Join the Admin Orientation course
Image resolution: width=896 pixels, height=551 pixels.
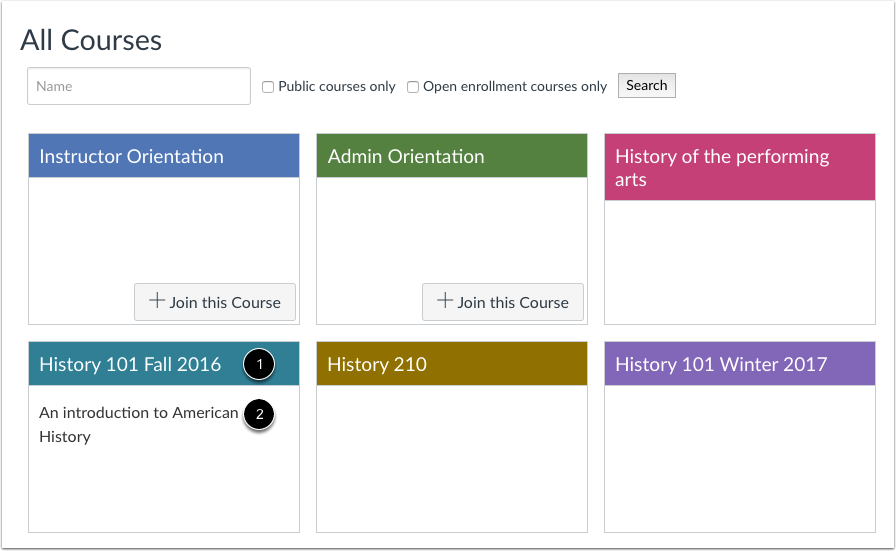tap(503, 302)
